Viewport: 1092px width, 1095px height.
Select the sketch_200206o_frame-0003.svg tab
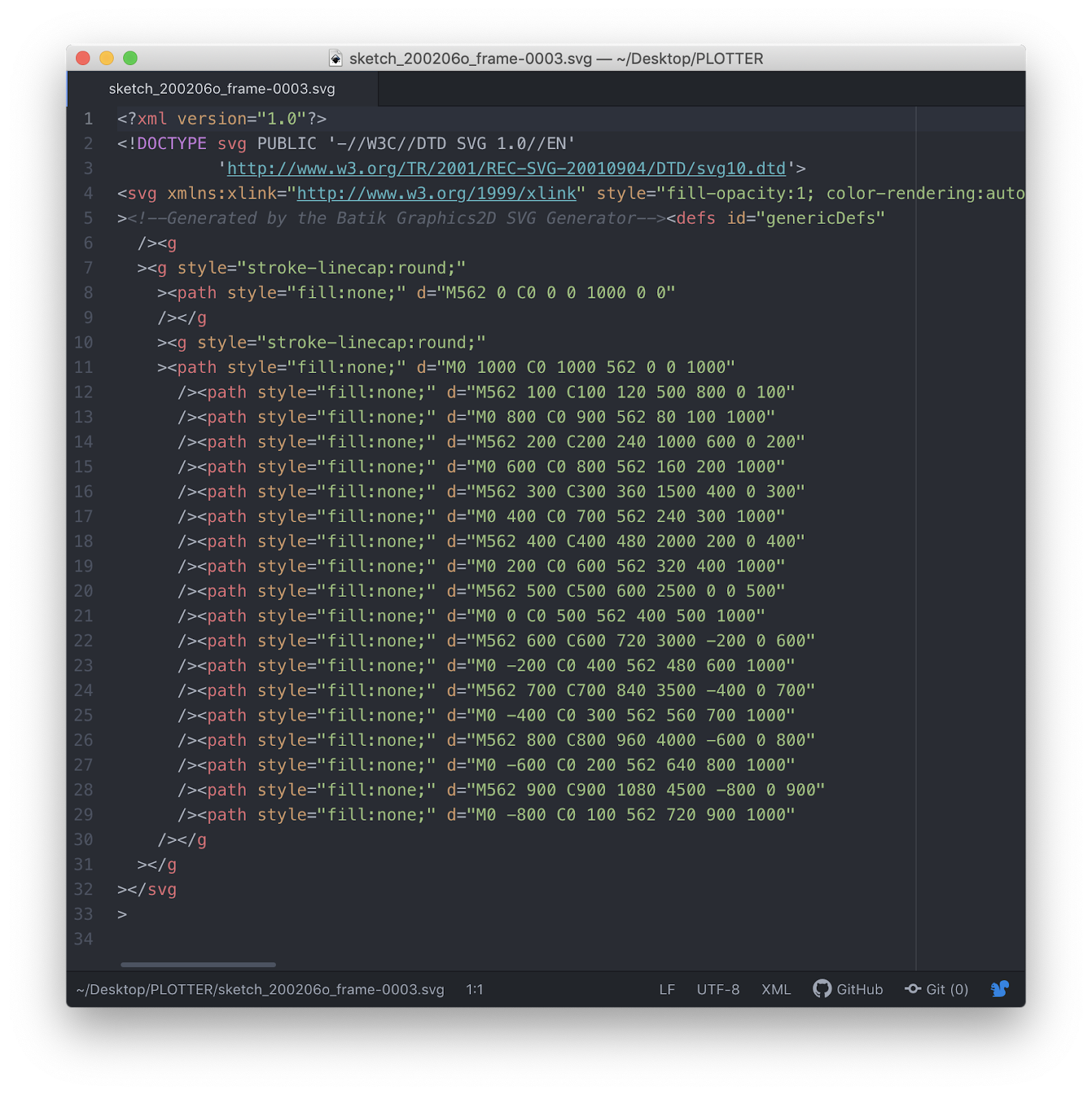tap(222, 89)
